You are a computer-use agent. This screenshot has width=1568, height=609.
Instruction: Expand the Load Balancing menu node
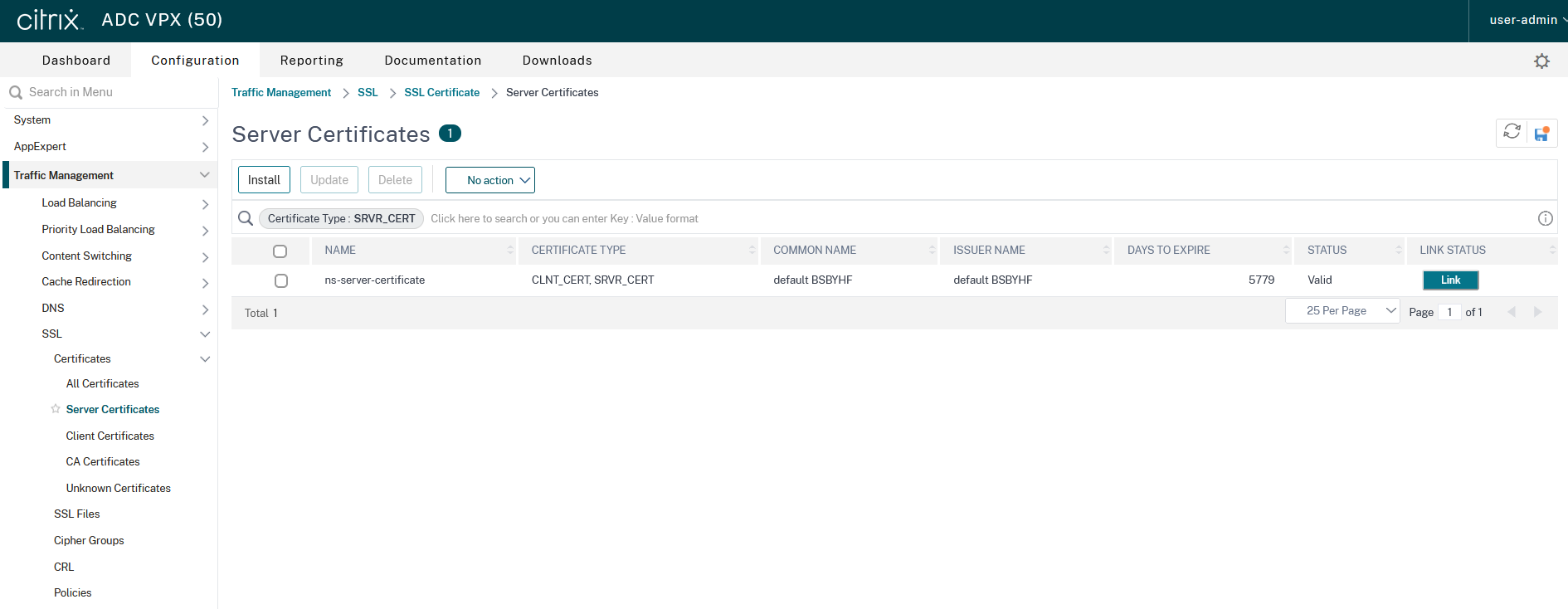pos(205,203)
